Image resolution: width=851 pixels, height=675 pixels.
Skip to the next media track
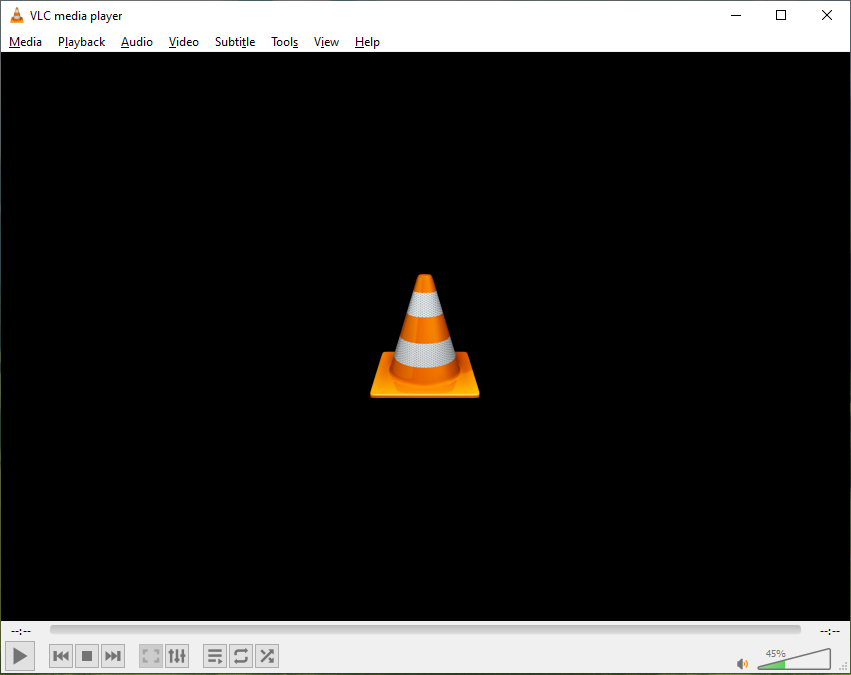click(x=113, y=656)
